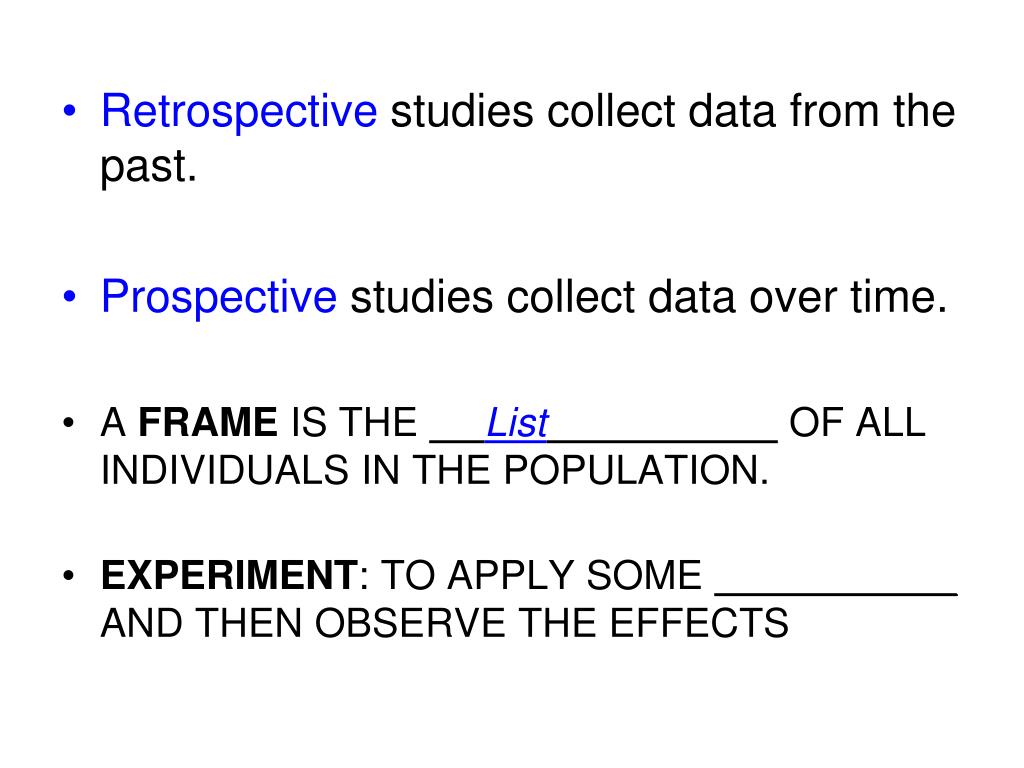Select the bold word EXPERIMENT
Screen dimensions: 1024x768
pyautogui.click(x=229, y=576)
